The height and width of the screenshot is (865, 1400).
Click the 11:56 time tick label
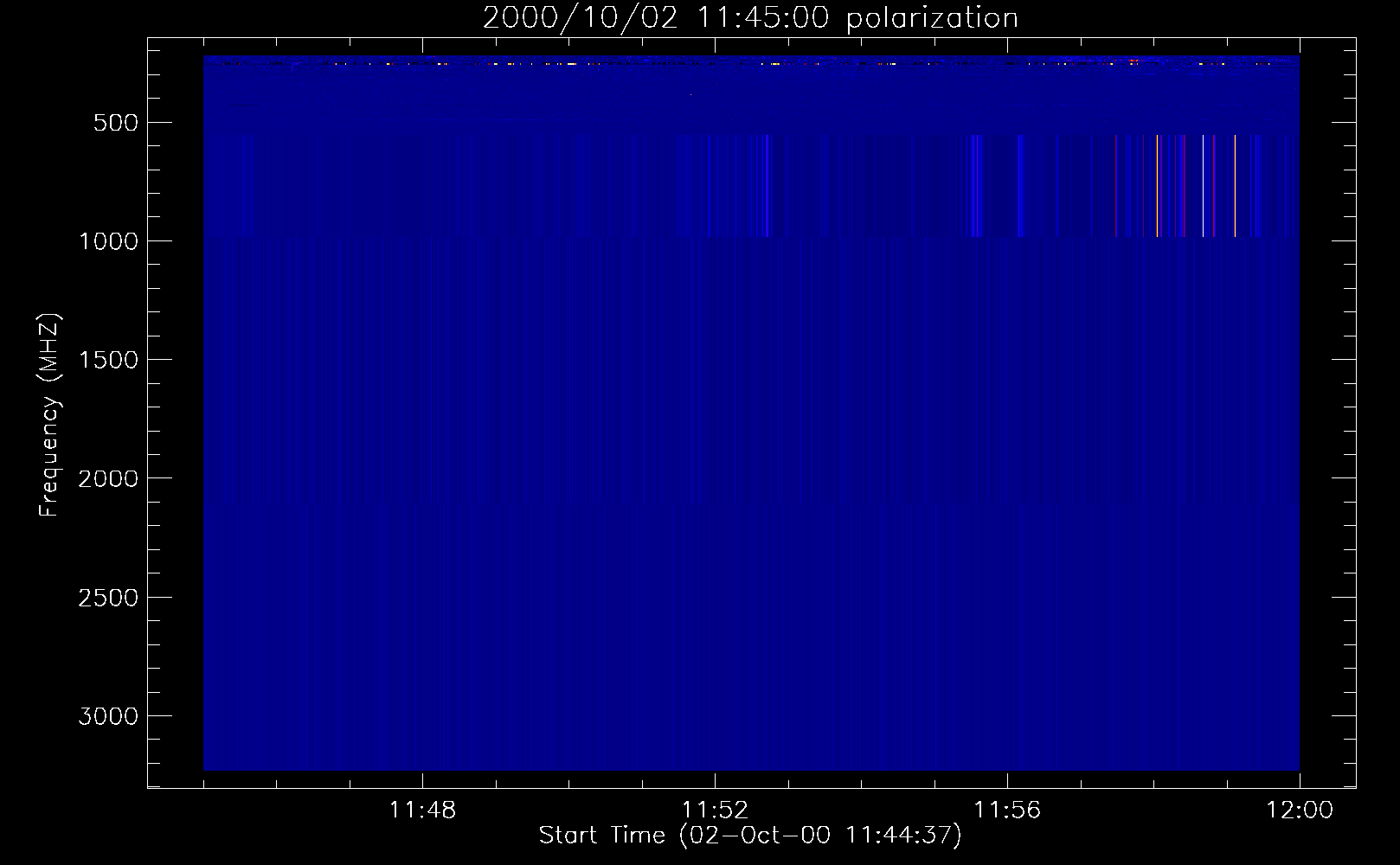[1007, 811]
